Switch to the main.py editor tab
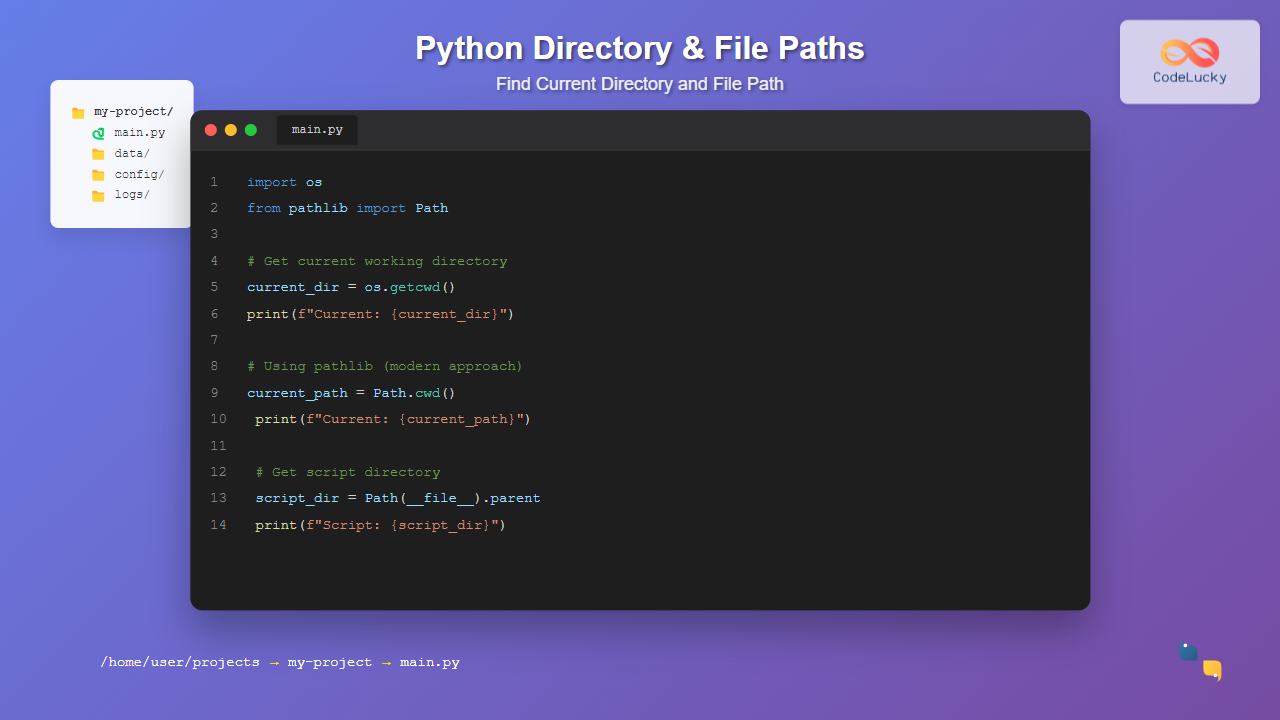Image resolution: width=1280 pixels, height=720 pixels. click(317, 130)
